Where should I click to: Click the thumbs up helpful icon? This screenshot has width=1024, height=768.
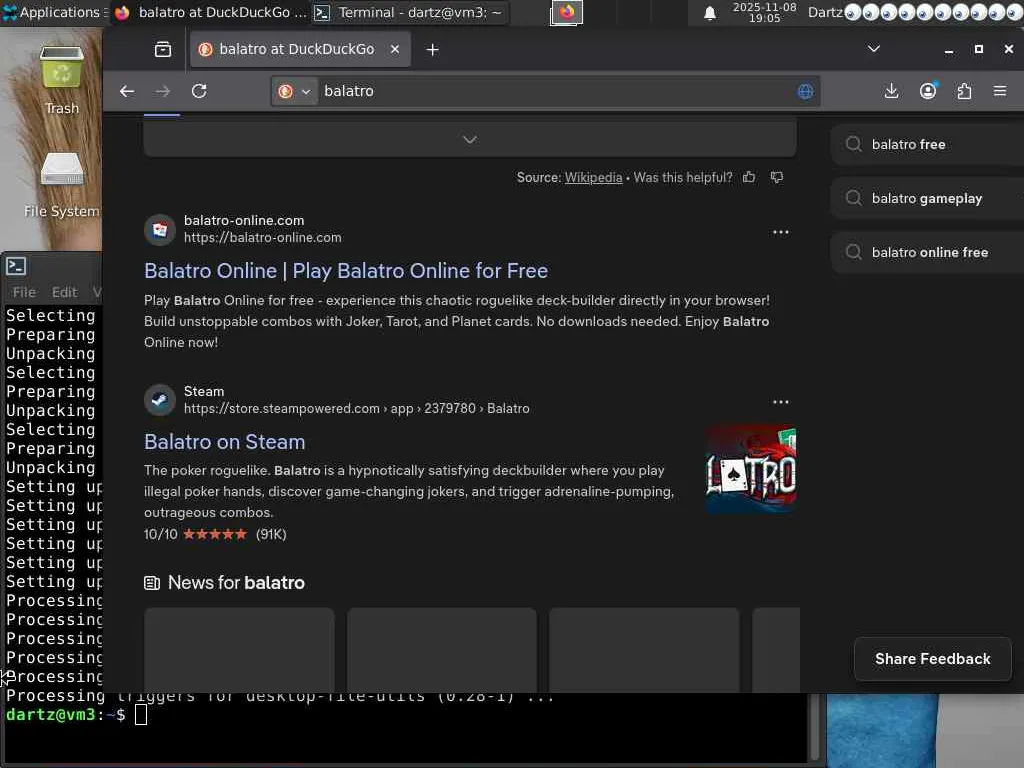tap(749, 177)
